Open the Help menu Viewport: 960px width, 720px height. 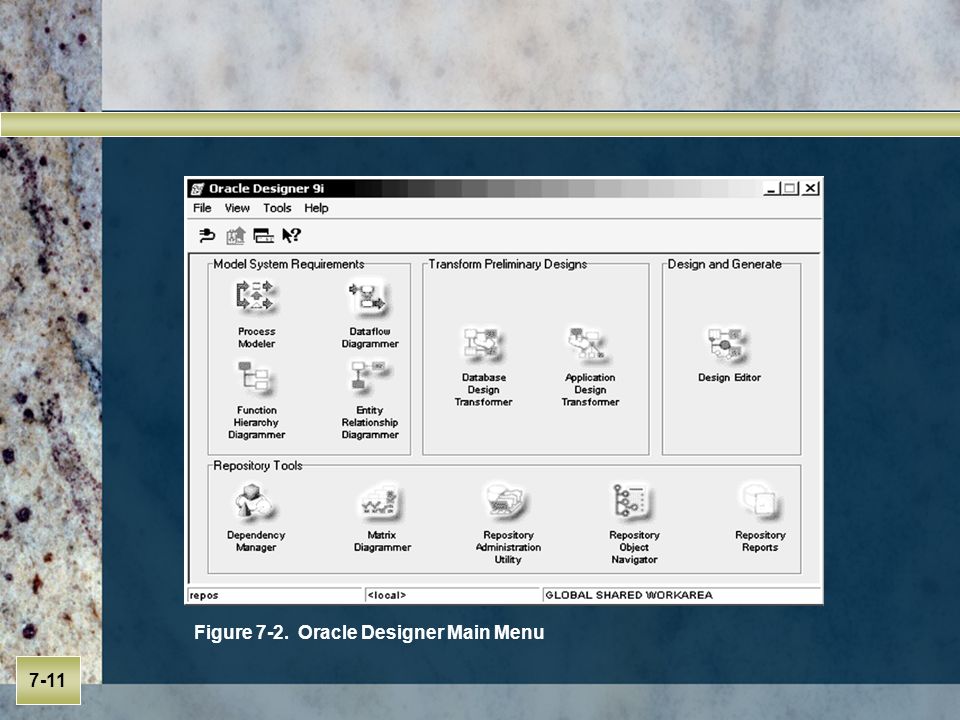(317, 208)
